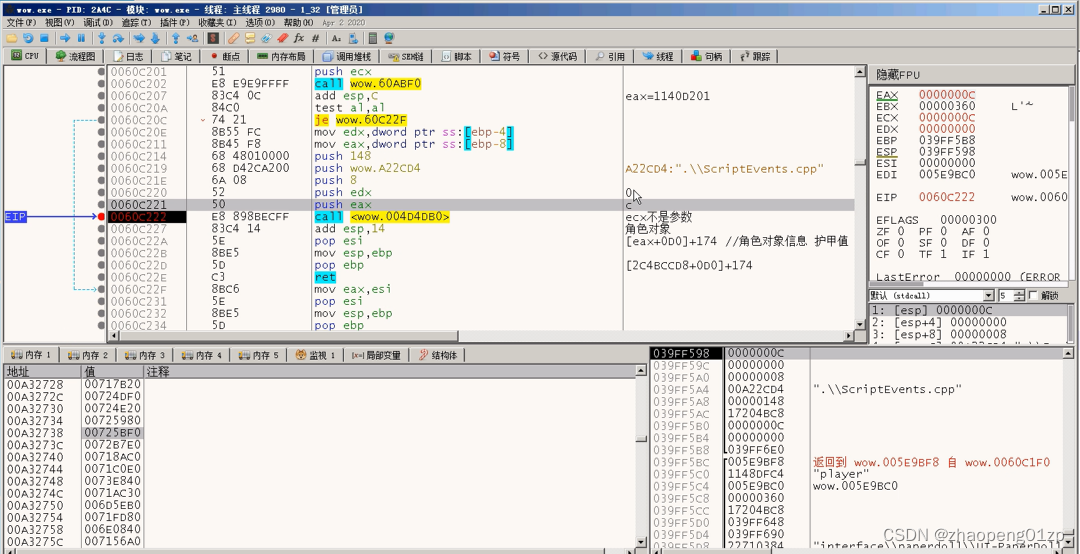Select argument row 2: [esp+4] 00000000
1080x554 pixels.
970,322
